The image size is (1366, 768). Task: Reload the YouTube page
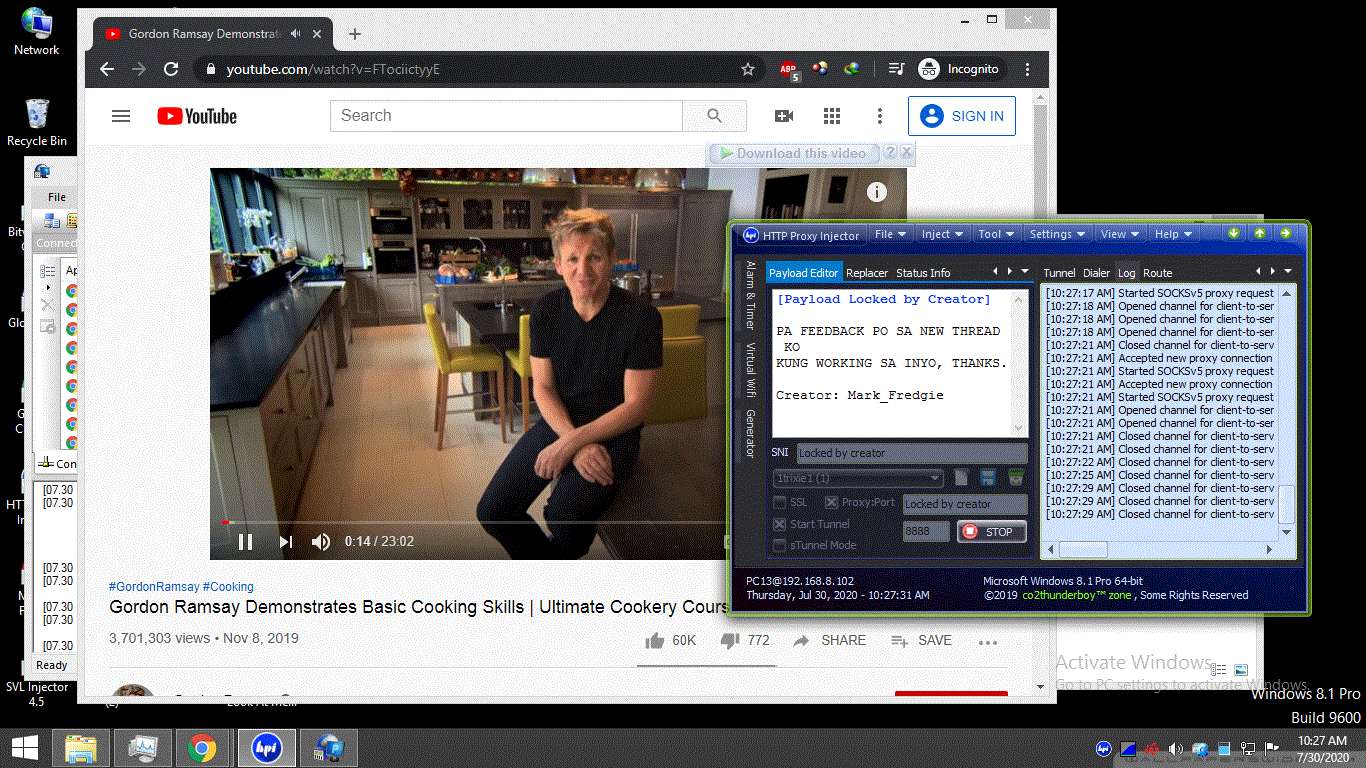[171, 69]
